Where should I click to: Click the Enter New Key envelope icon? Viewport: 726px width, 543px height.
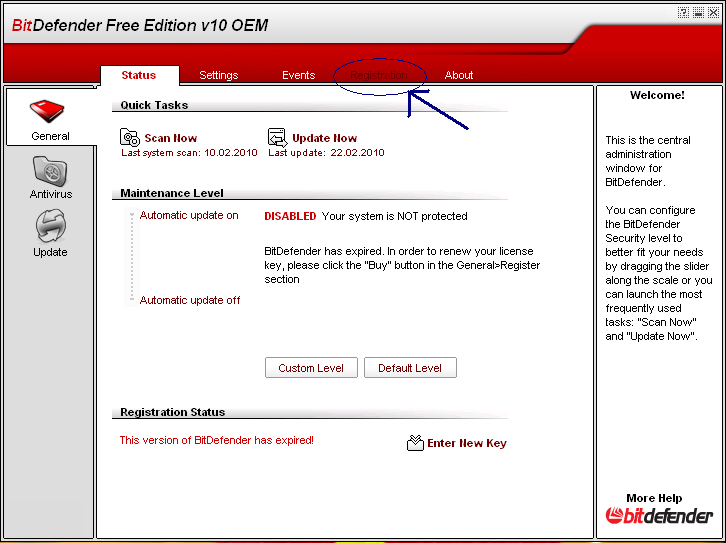click(x=415, y=443)
